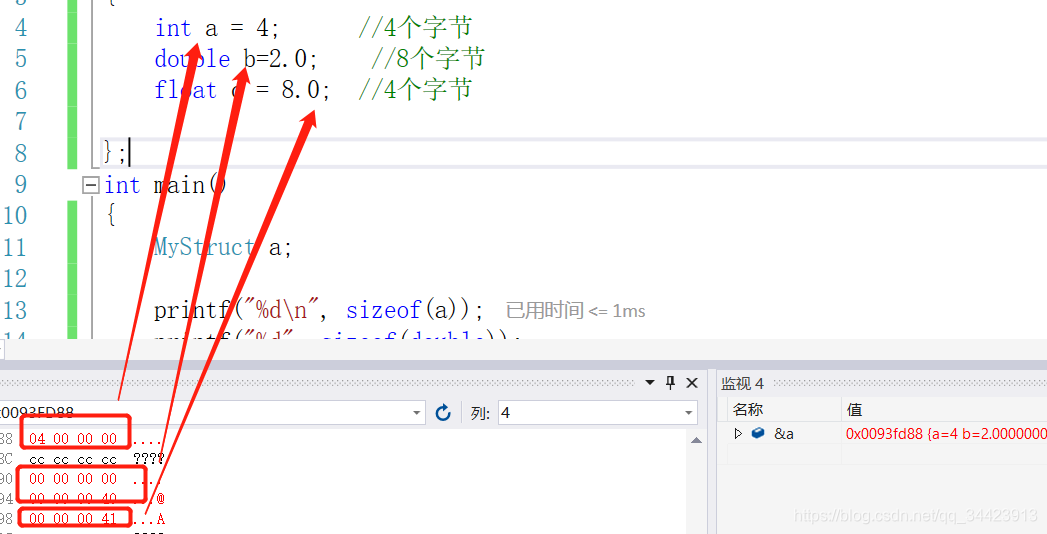Click the refresh icon in memory window

point(443,413)
